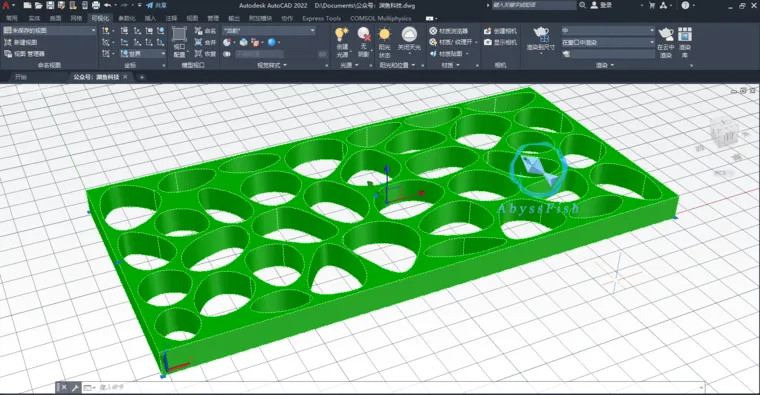The image size is (760, 395).
Task: Click the Create Light (创建光源) bulb icon
Action: [x=342, y=34]
